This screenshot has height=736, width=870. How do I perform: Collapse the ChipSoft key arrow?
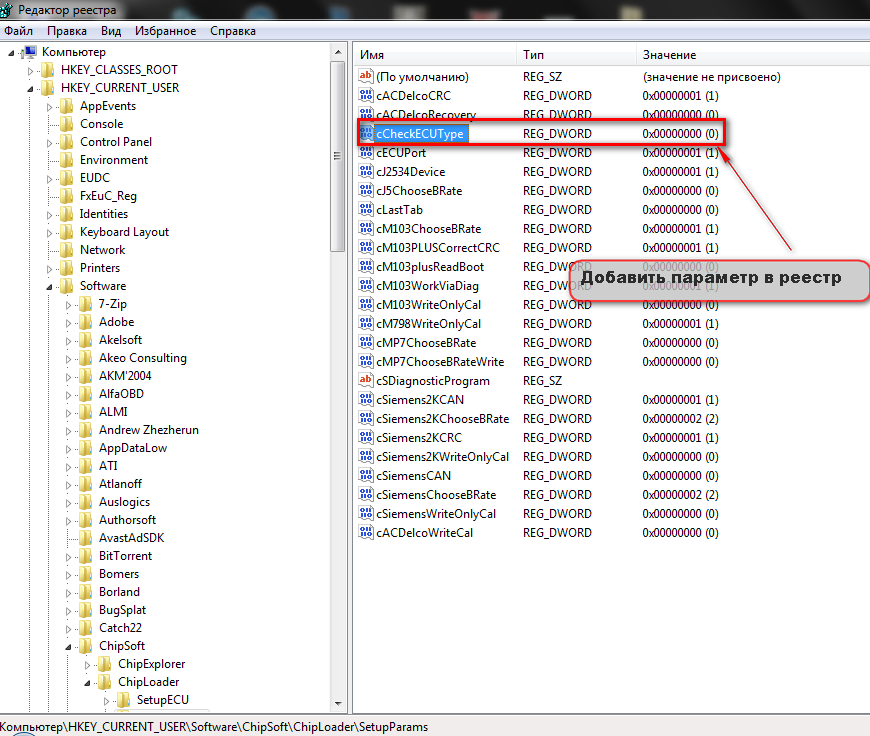70,647
